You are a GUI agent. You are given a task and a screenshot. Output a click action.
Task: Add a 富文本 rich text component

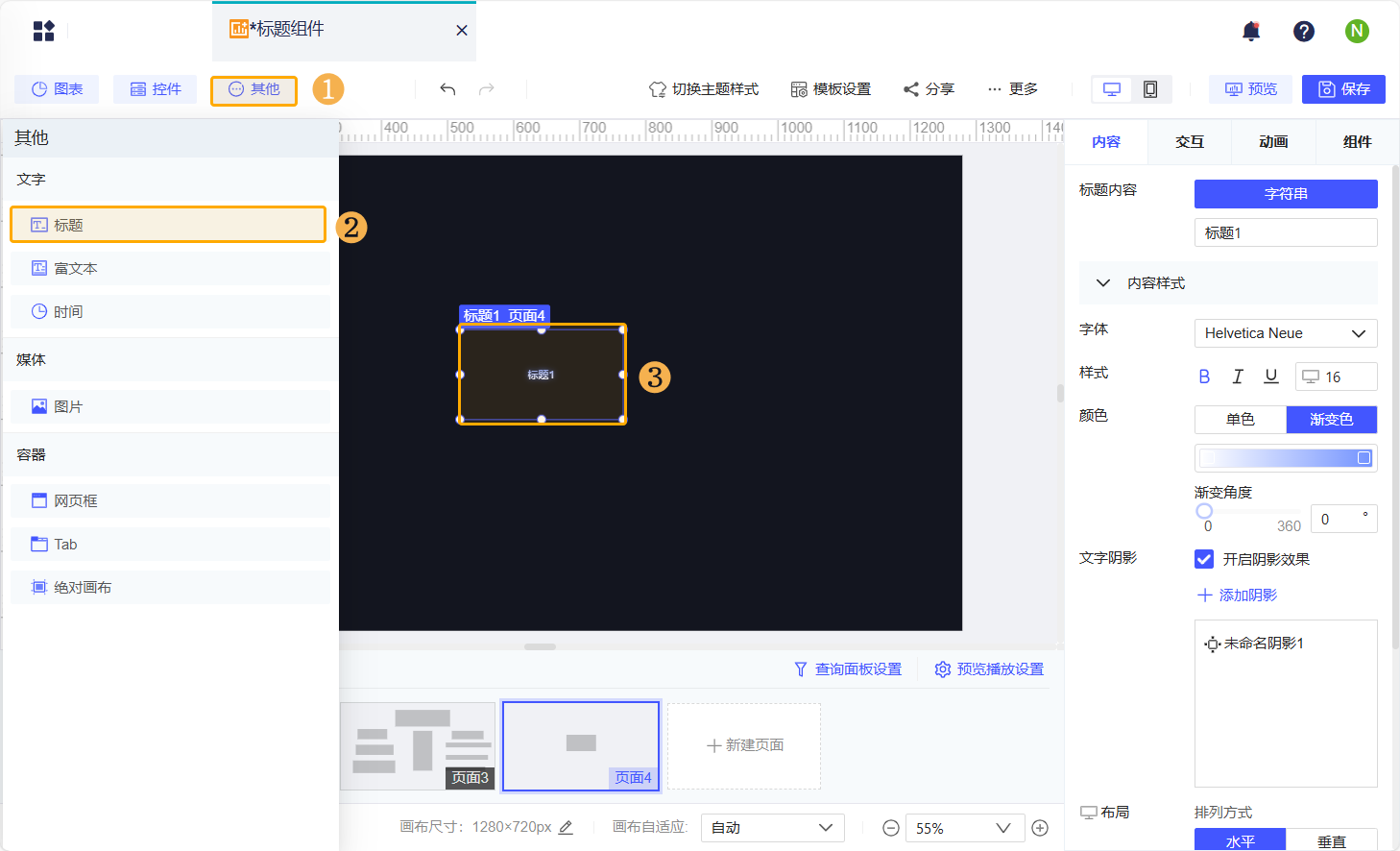[170, 268]
